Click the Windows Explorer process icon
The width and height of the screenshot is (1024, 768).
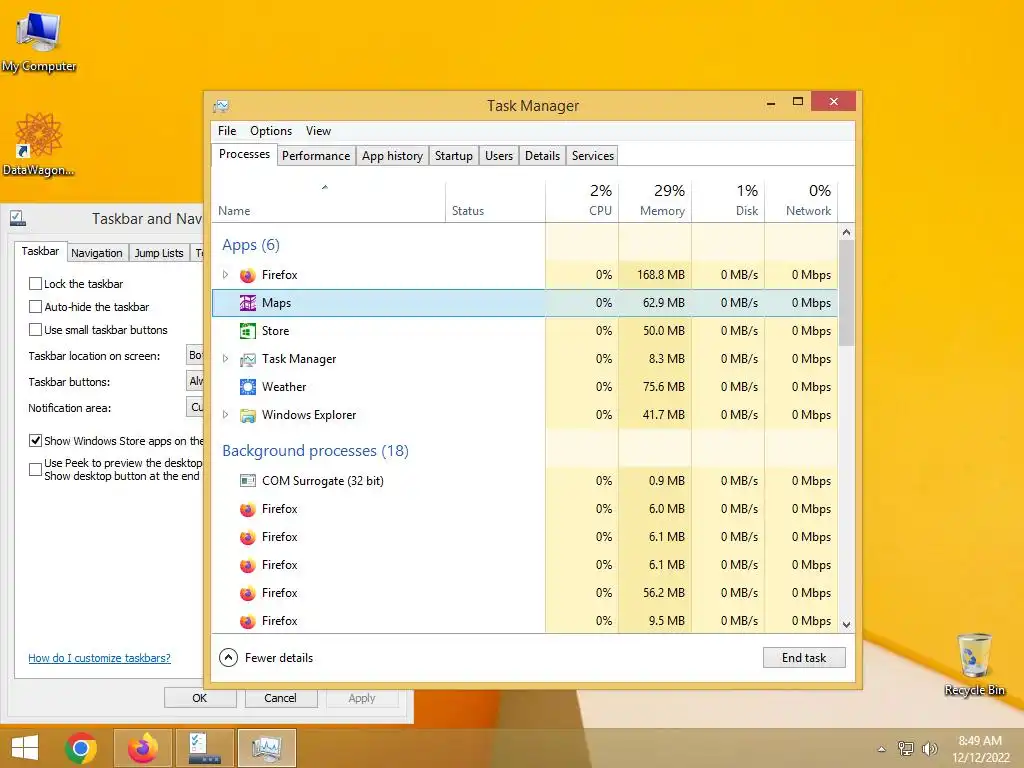point(248,415)
